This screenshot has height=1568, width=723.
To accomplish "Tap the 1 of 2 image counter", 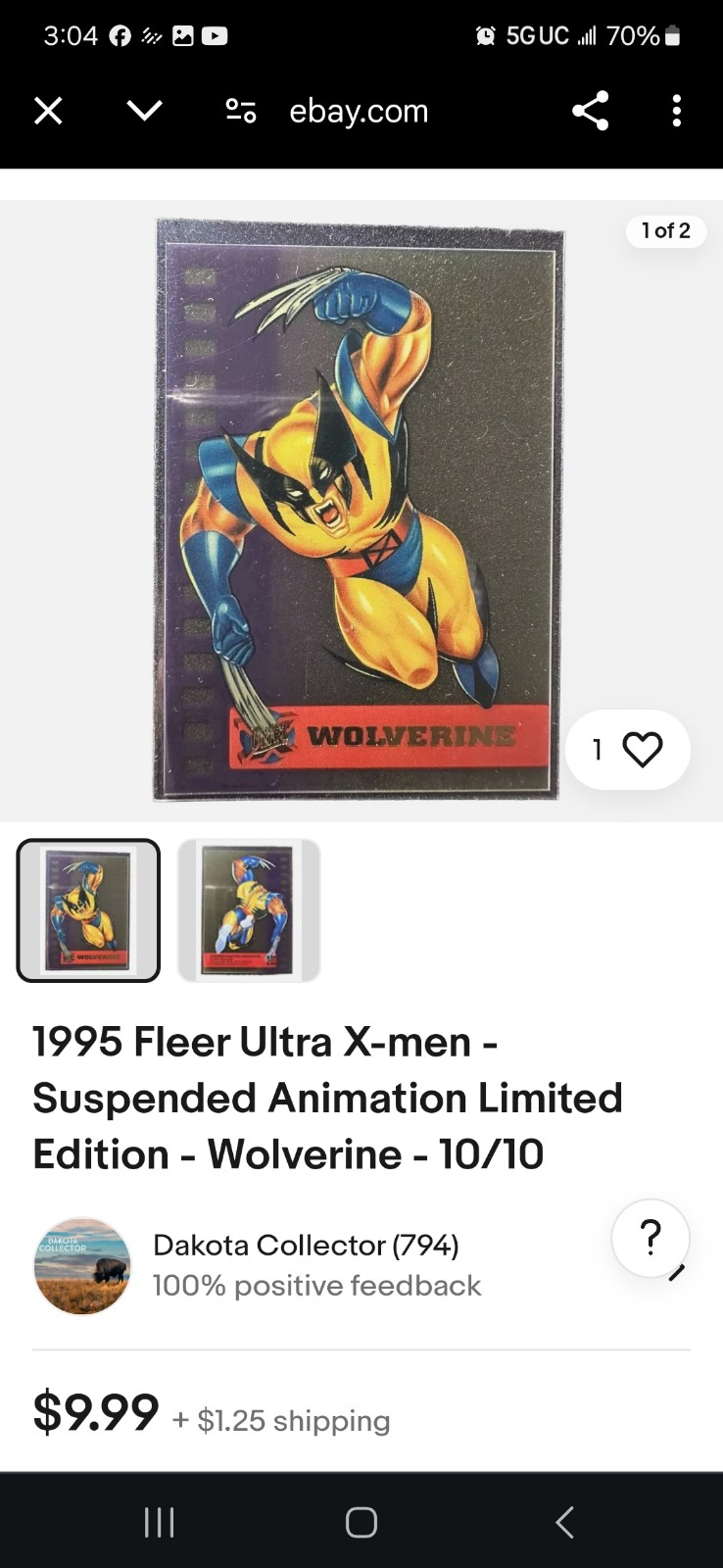I will [x=666, y=230].
